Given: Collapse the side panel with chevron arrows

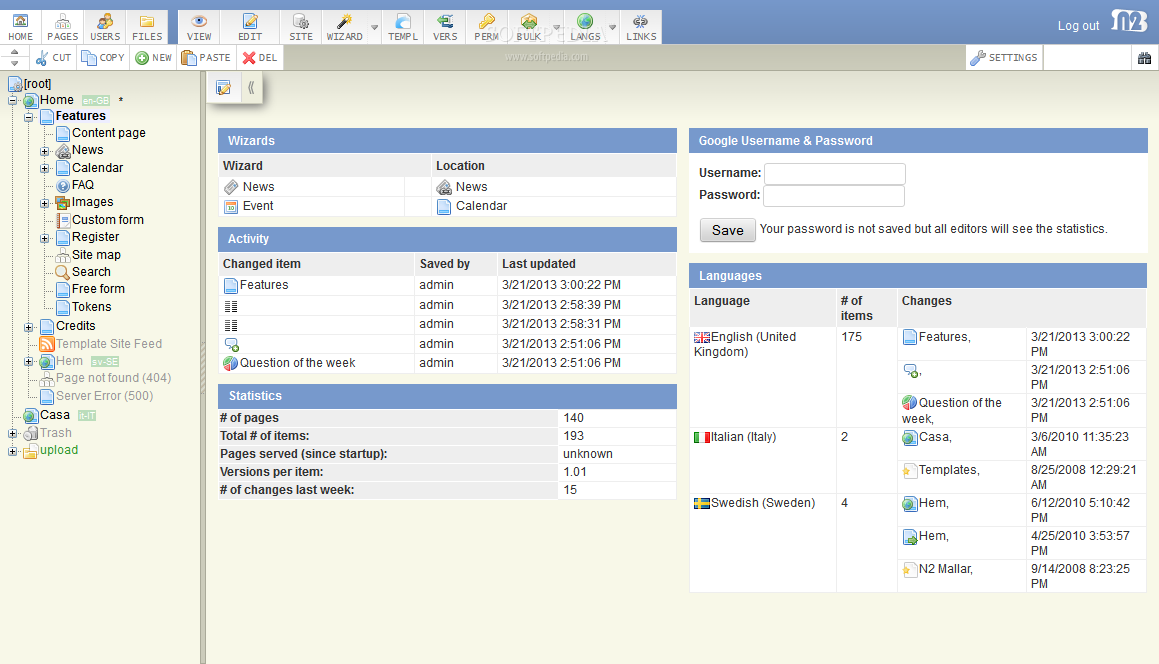Looking at the screenshot, I should [251, 88].
